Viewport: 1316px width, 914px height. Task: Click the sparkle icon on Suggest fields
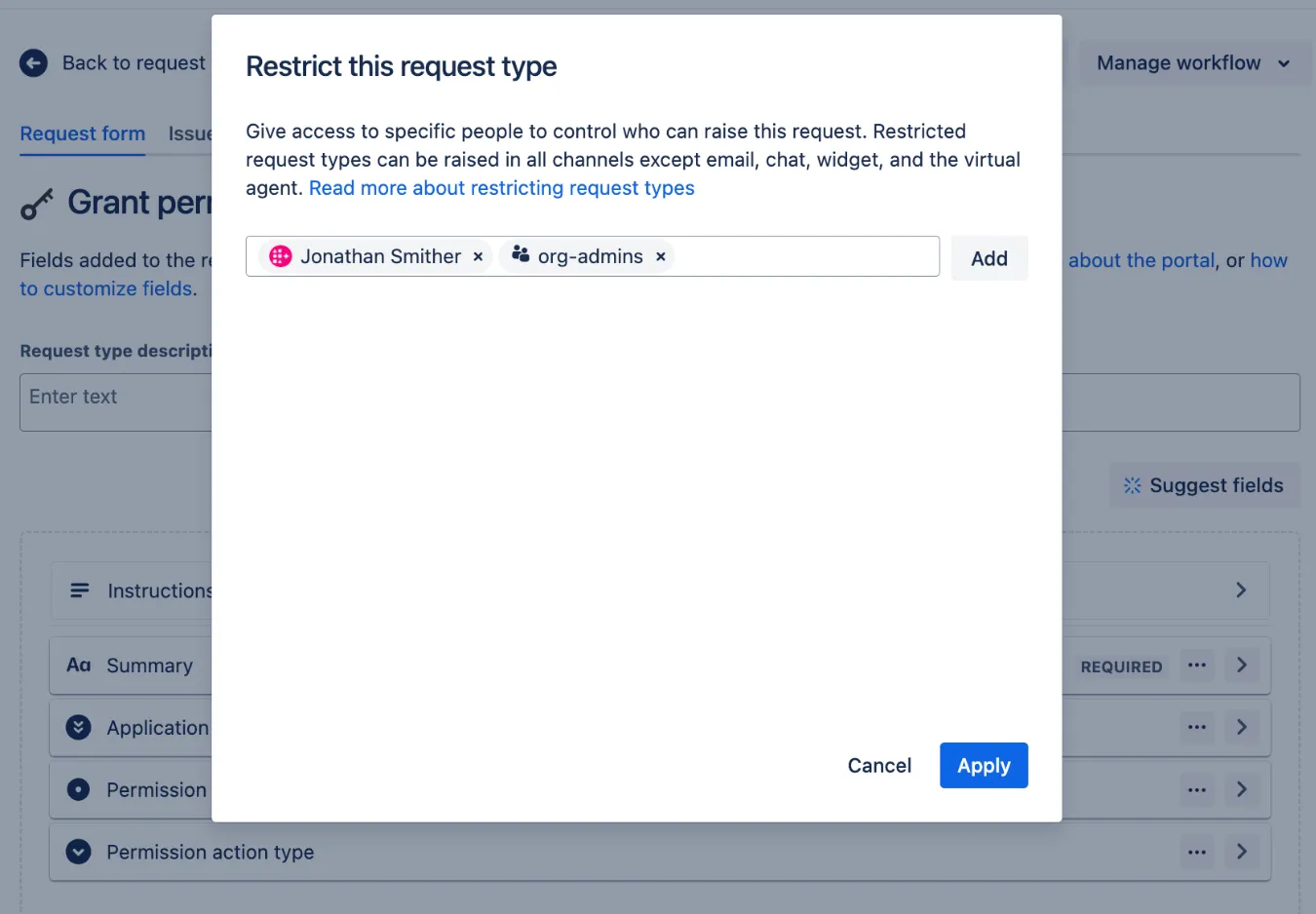1131,484
